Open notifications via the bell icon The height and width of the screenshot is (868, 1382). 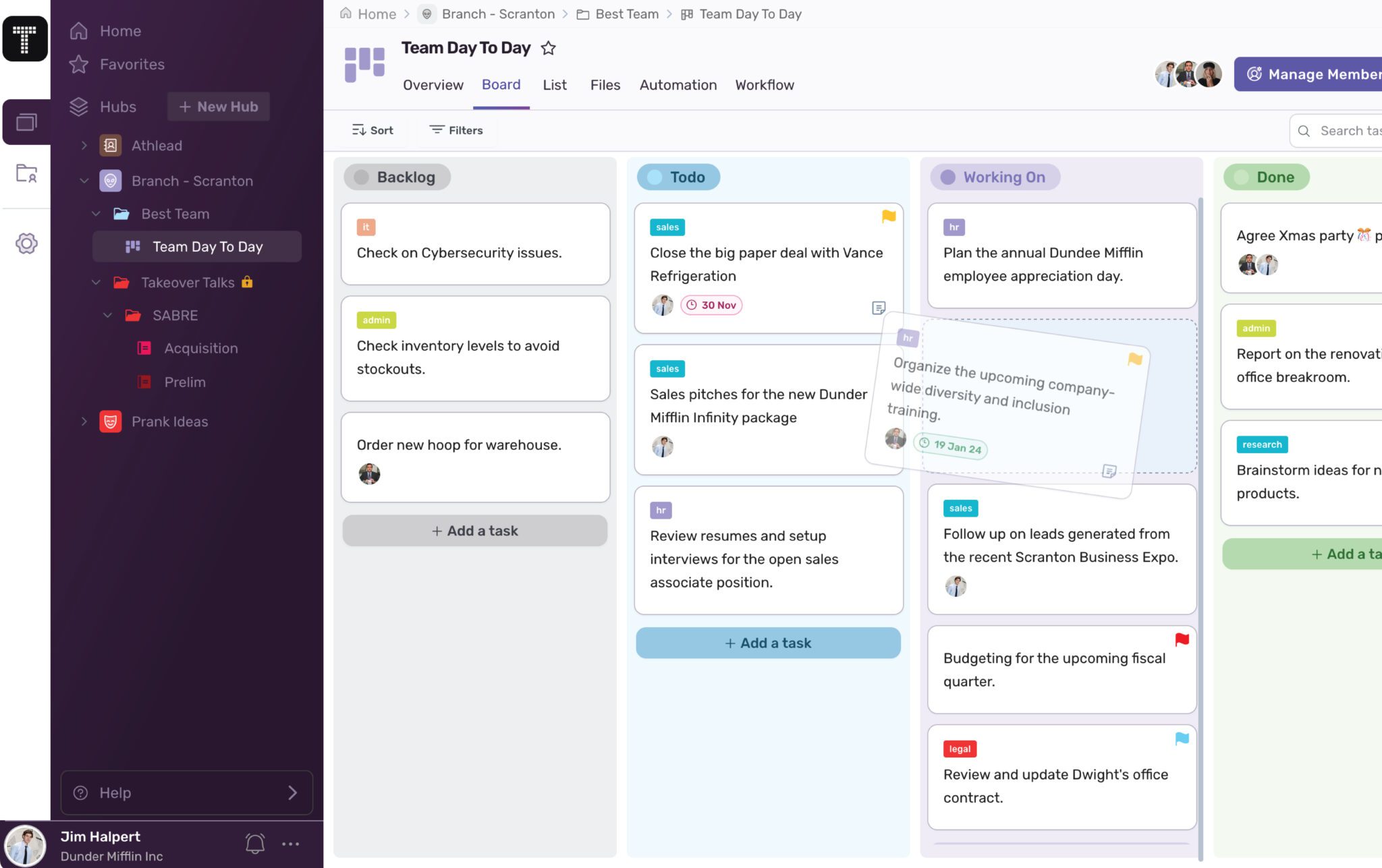click(255, 842)
